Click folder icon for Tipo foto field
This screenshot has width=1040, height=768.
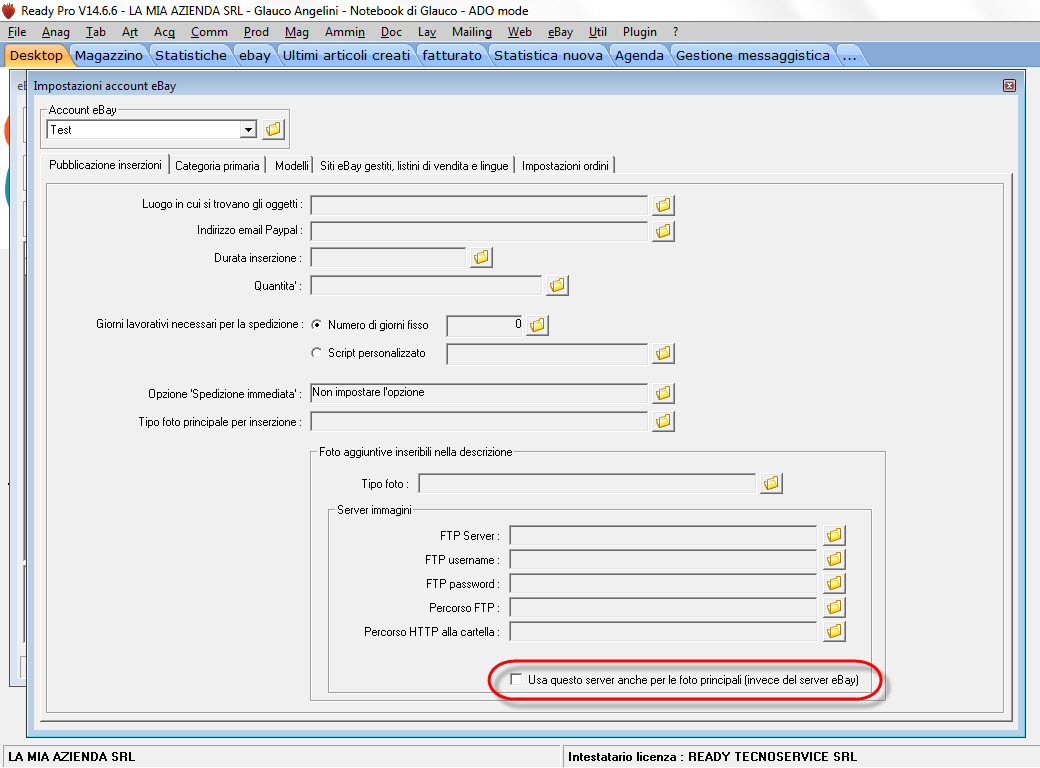click(x=771, y=483)
